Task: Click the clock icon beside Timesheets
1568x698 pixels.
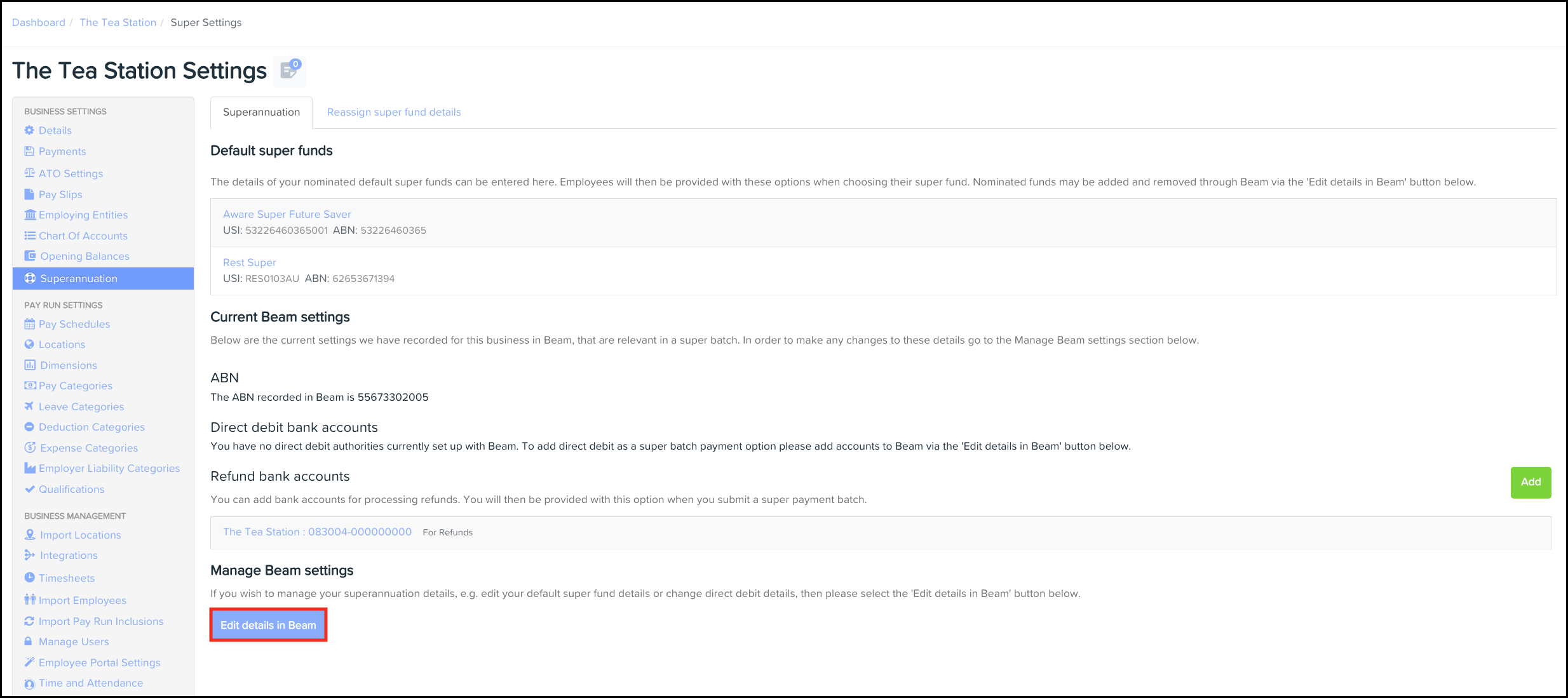Action: (x=29, y=578)
